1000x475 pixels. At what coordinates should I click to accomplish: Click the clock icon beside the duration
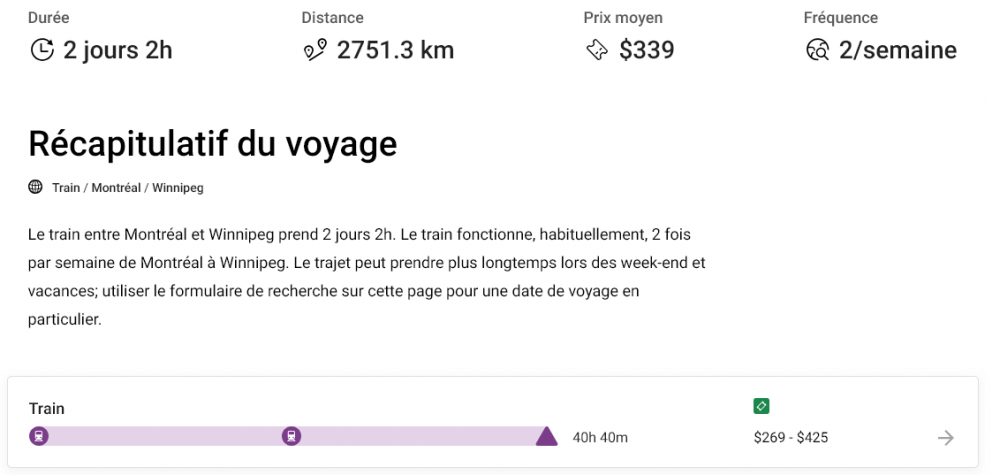click(41, 50)
